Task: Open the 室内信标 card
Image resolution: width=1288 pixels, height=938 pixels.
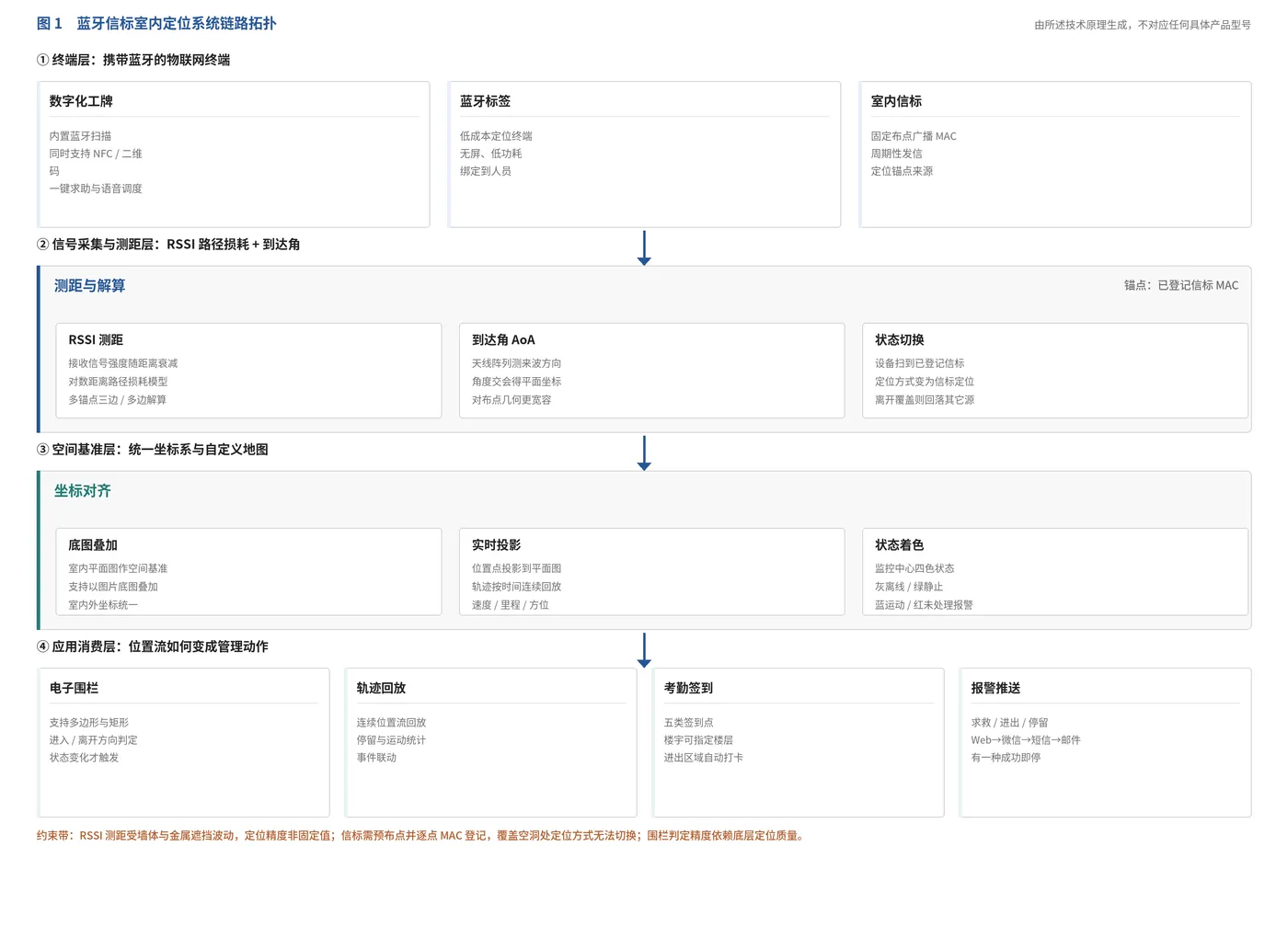Action: tap(1055, 154)
